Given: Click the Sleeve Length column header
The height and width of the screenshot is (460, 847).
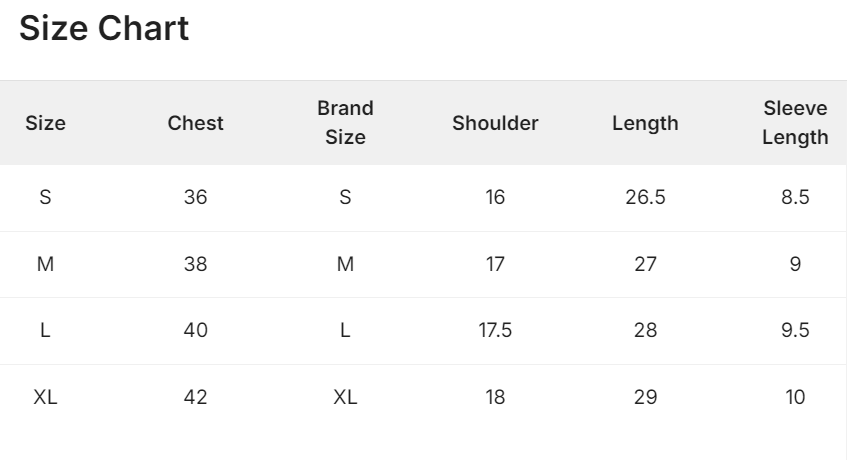Looking at the screenshot, I should 795,123.
